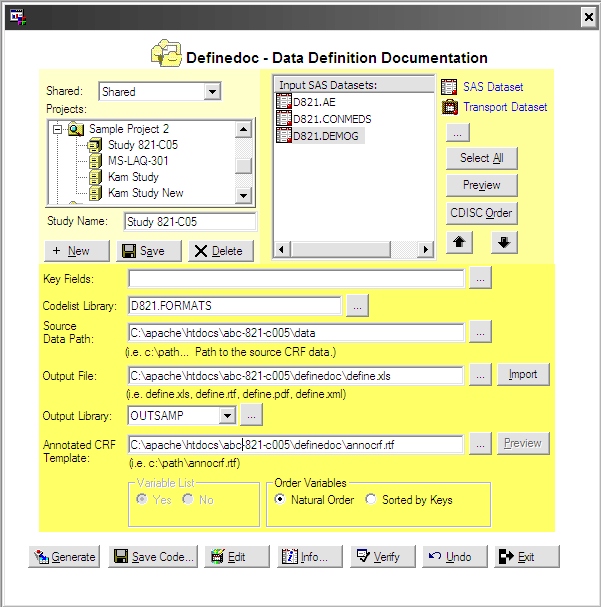Click the datasets list scroll right arrow
601x607 pixels.
[x=425, y=249]
